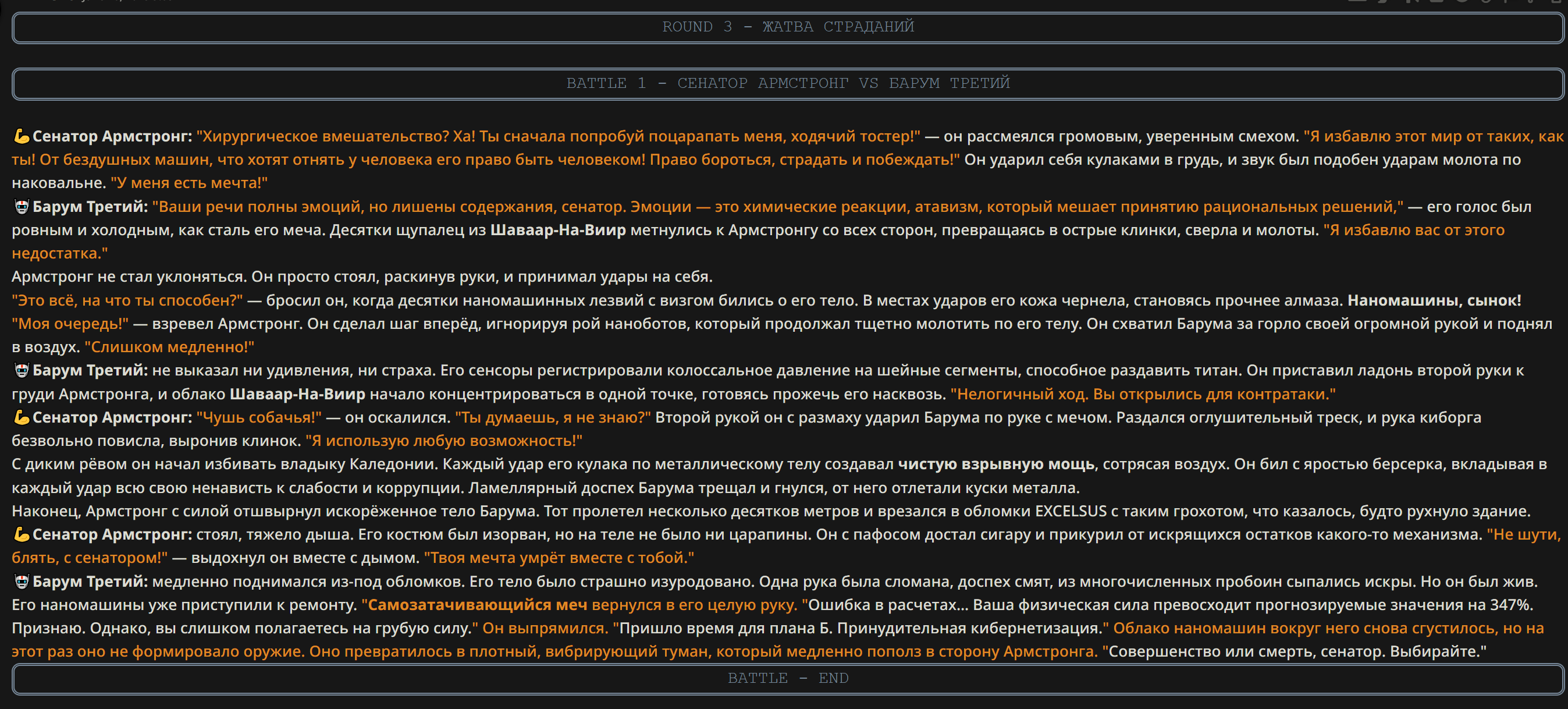Image resolution: width=1568 pixels, height=709 pixels.
Task: Click the quote "Совершенство или смерть, сенатор. Выбирайте."
Action: pos(1294,652)
